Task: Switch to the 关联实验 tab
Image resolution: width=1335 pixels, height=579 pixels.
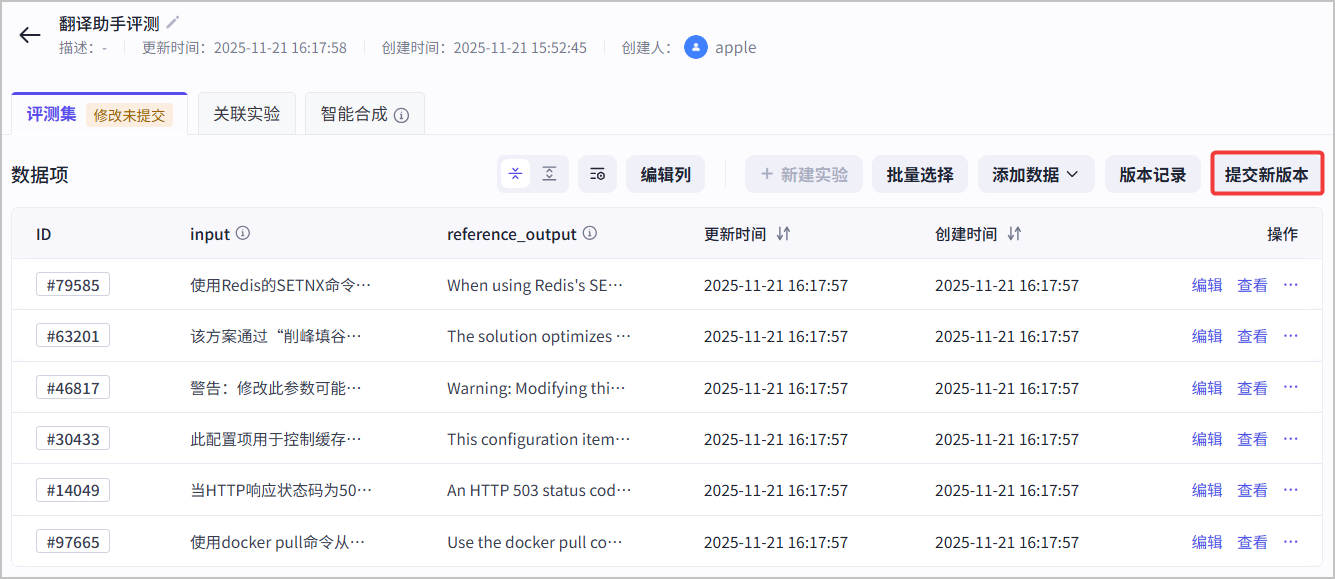Action: point(247,114)
